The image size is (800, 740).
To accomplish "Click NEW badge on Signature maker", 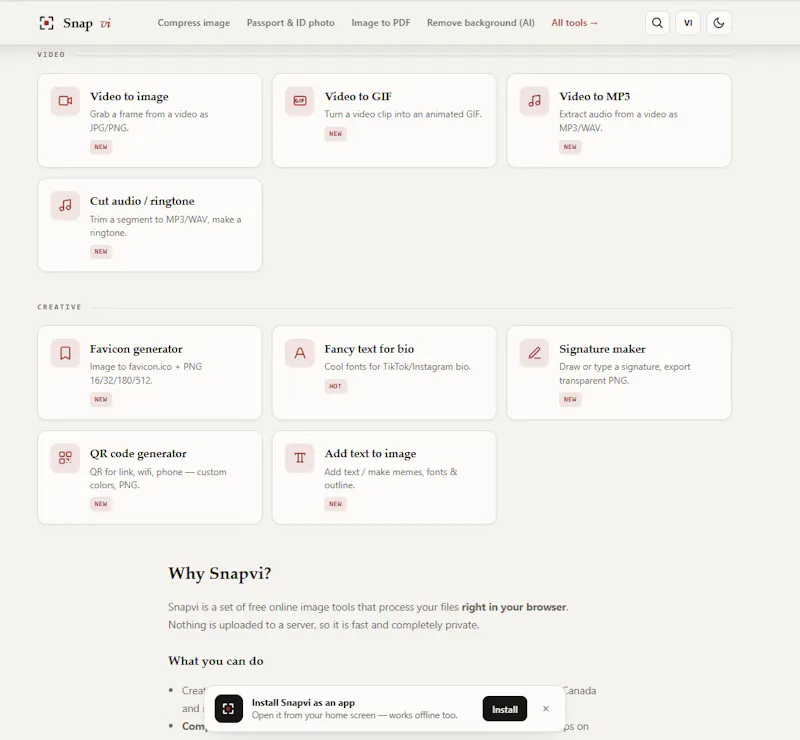I will coord(570,400).
